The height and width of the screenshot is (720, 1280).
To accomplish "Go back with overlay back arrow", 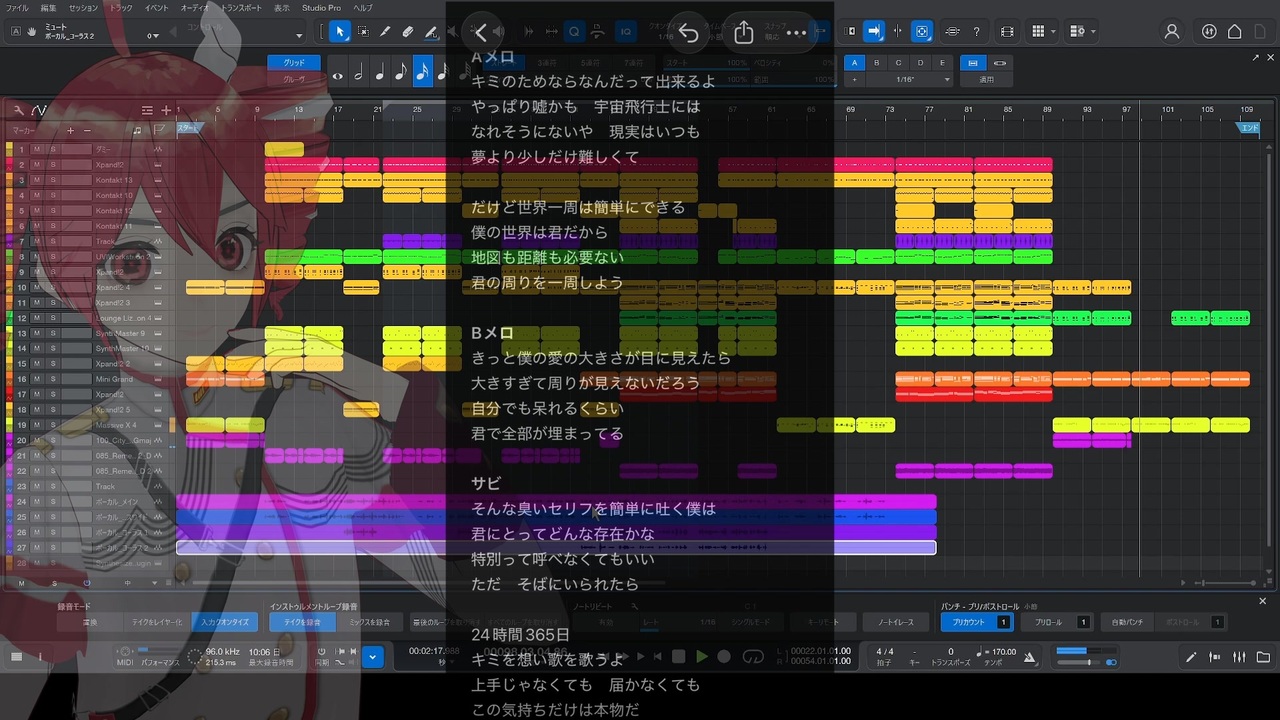I will pos(481,32).
